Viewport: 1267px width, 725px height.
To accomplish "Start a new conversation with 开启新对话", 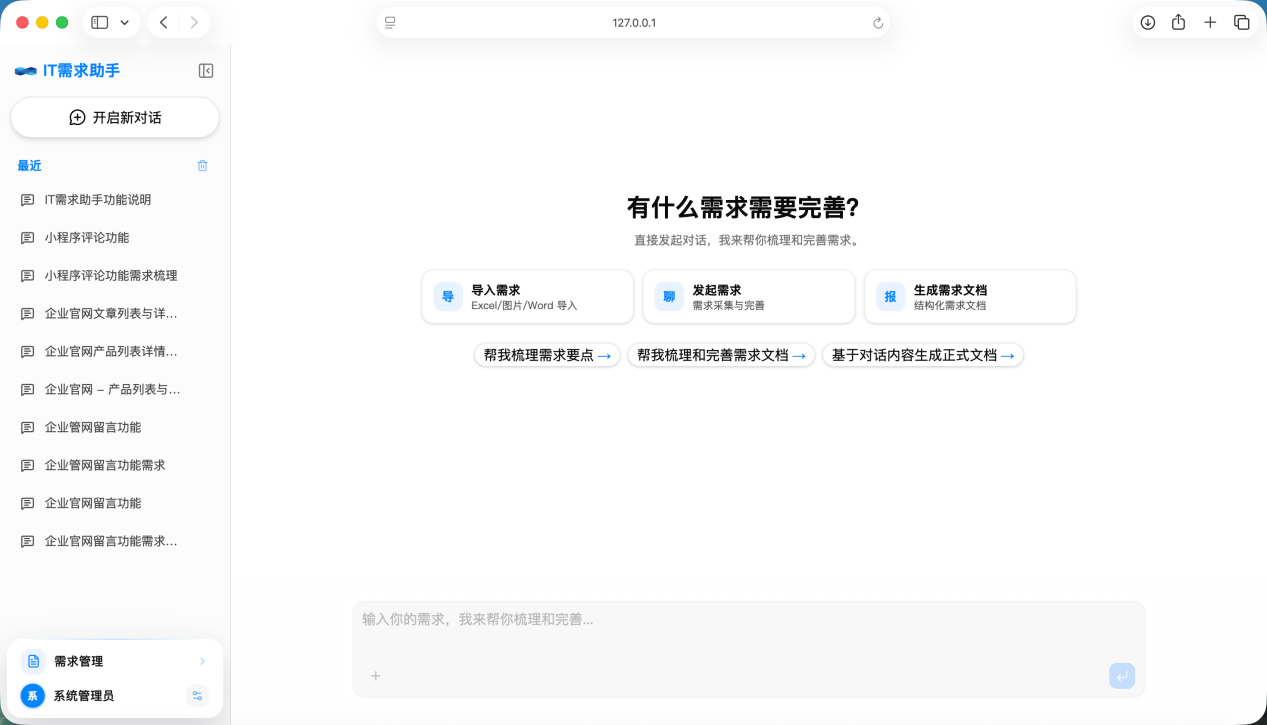I will tap(115, 117).
